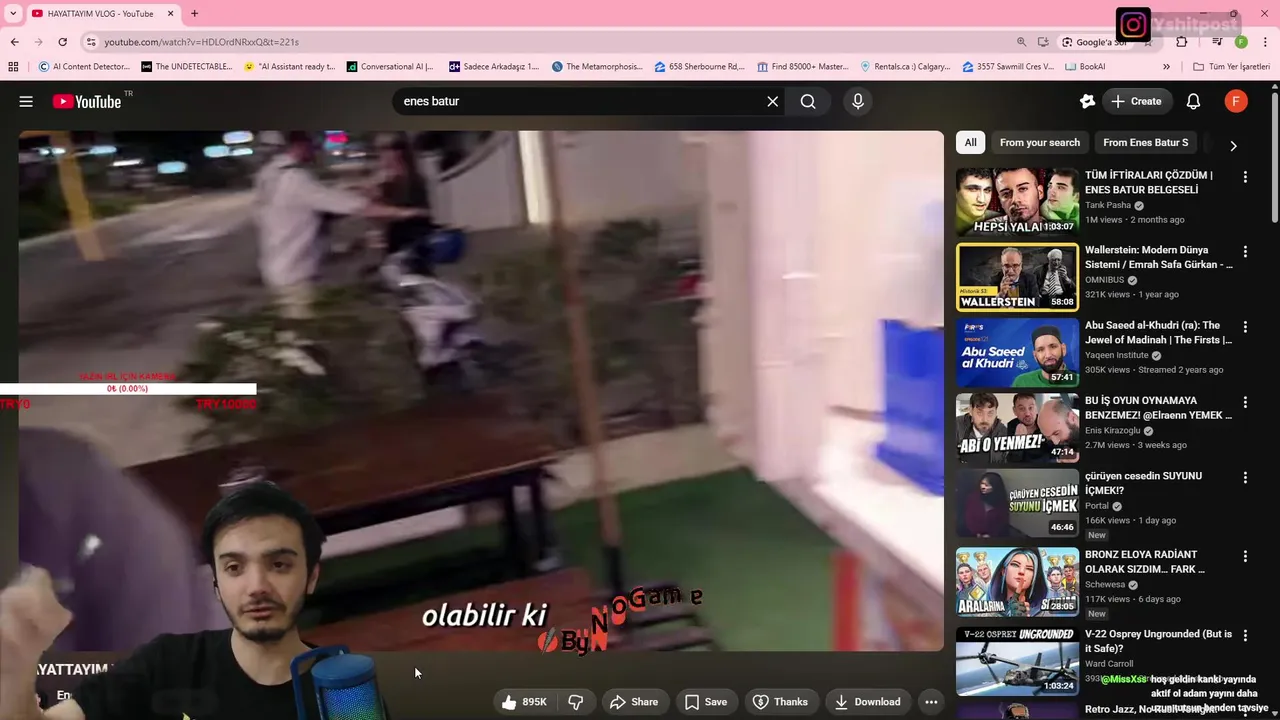Open the account avatar 'F' menu
Screen dimensions: 1280x720
pos(1236,101)
